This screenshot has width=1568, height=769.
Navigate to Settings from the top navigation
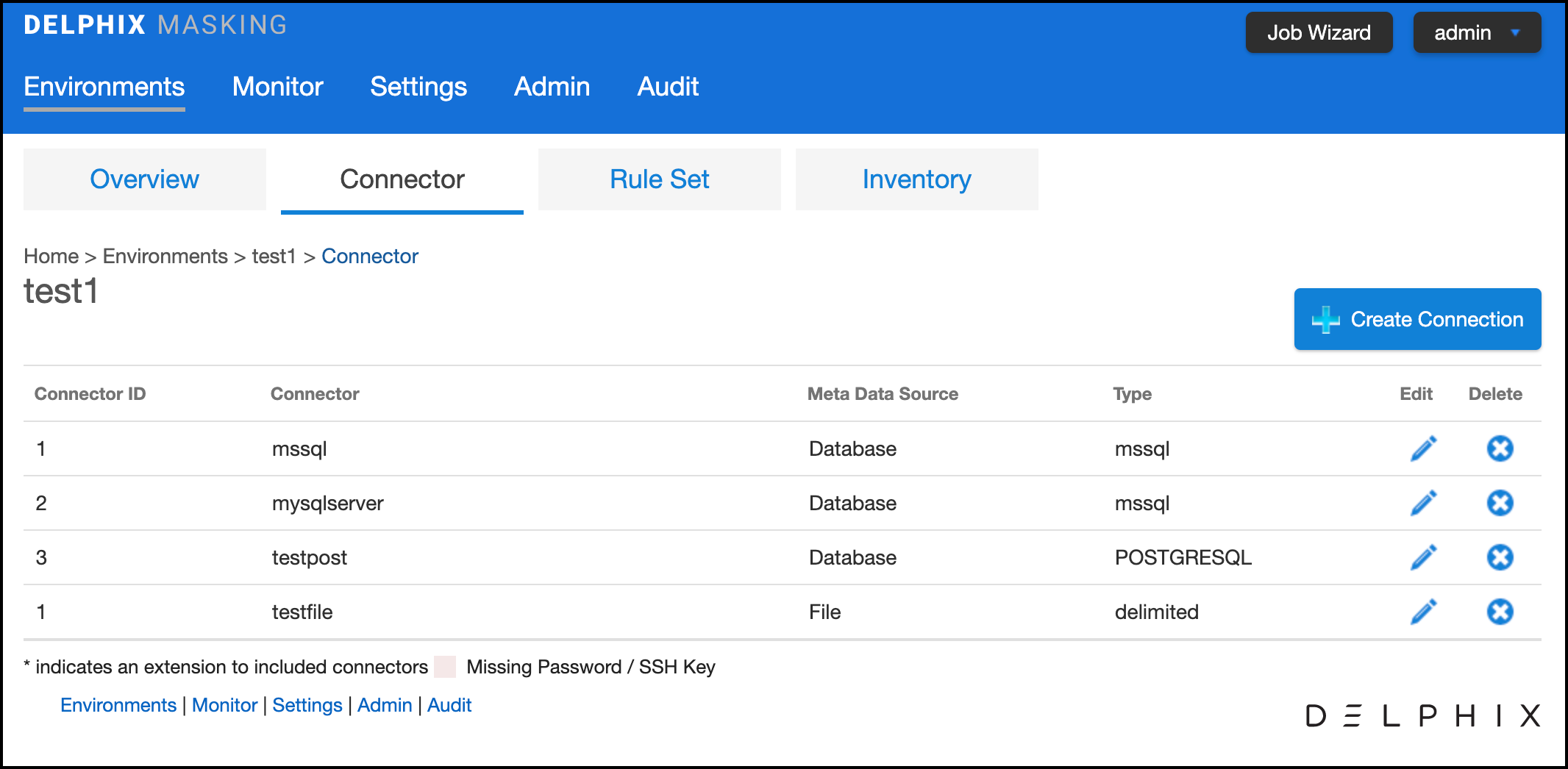pos(418,87)
